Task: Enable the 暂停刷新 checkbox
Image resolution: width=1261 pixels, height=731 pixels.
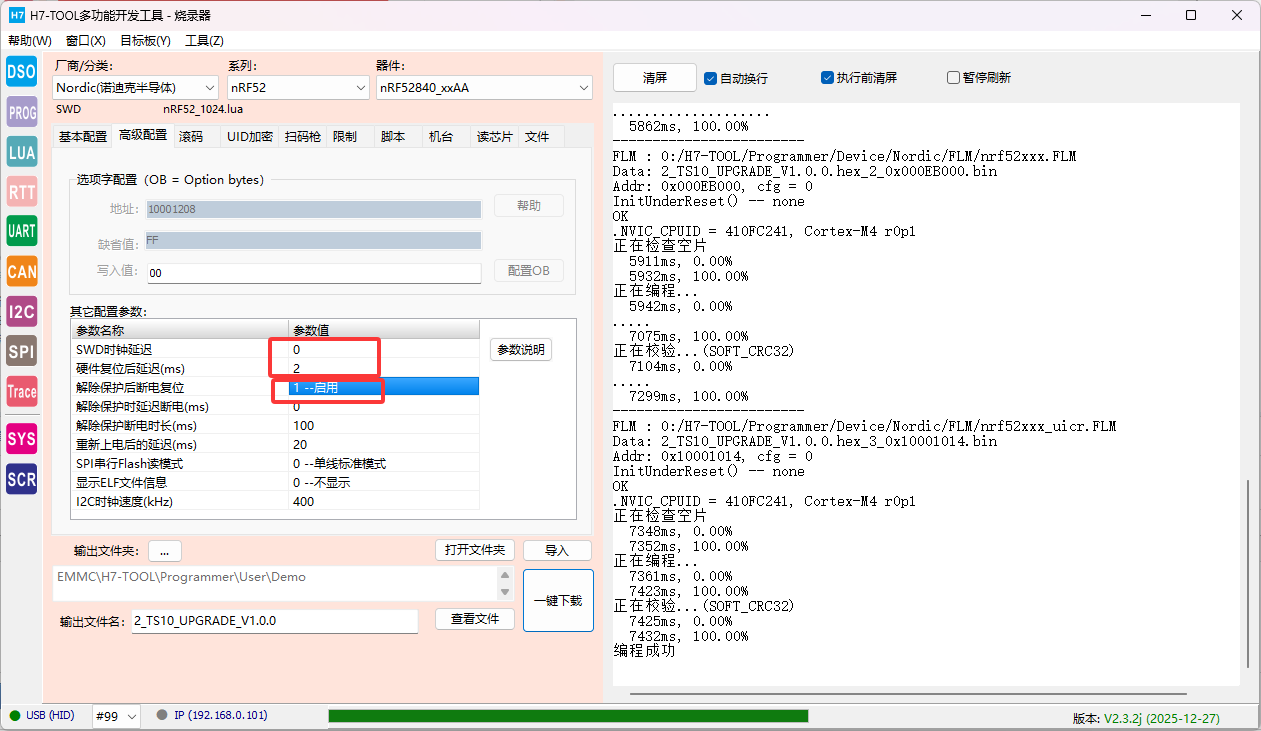Action: coord(953,78)
